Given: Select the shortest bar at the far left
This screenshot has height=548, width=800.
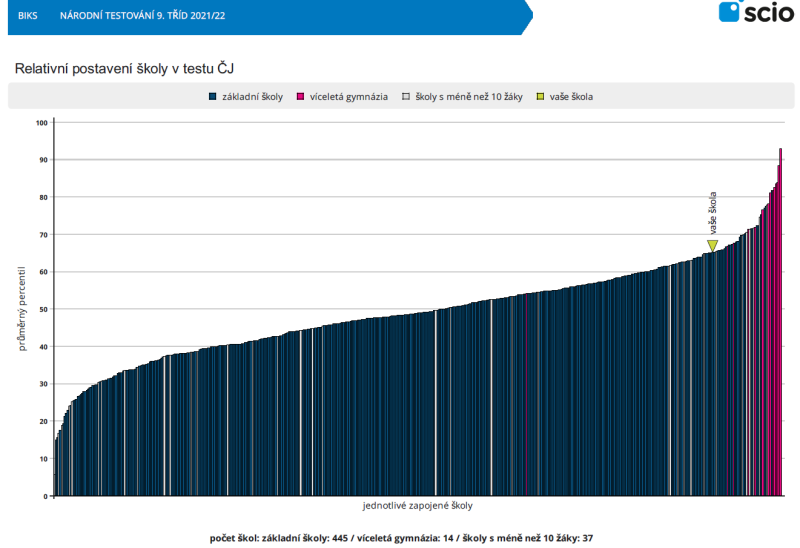Looking at the screenshot, I should click(55, 468).
